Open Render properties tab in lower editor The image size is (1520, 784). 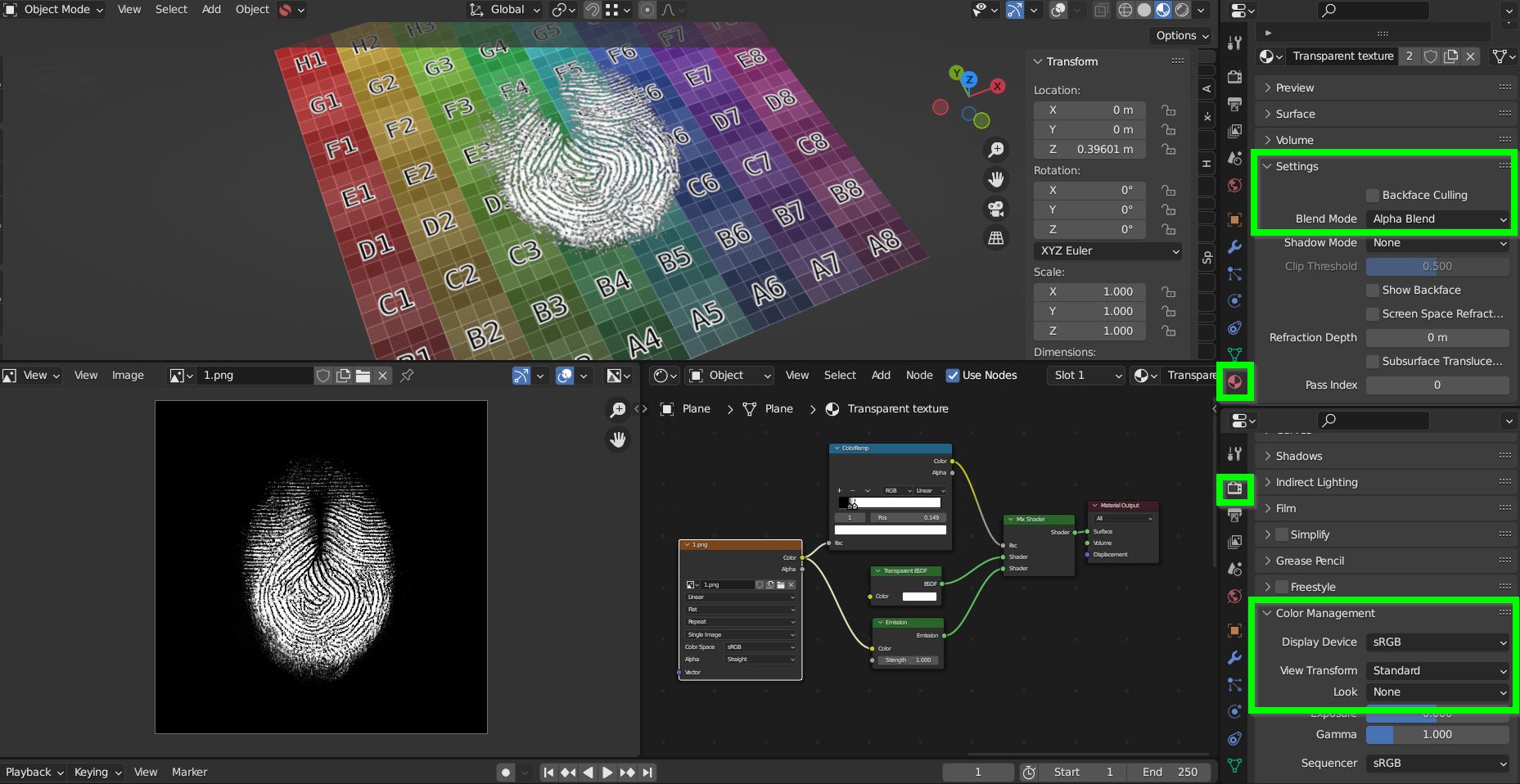click(1235, 489)
